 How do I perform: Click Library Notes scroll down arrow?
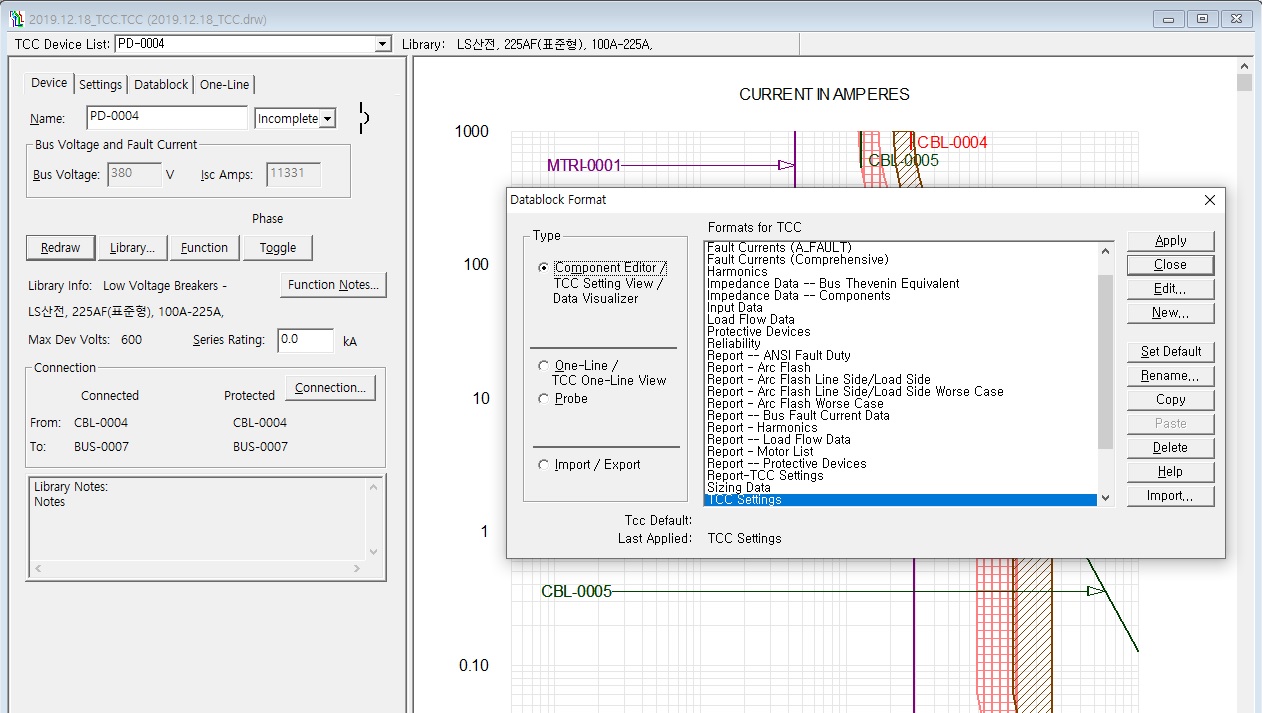[374, 552]
